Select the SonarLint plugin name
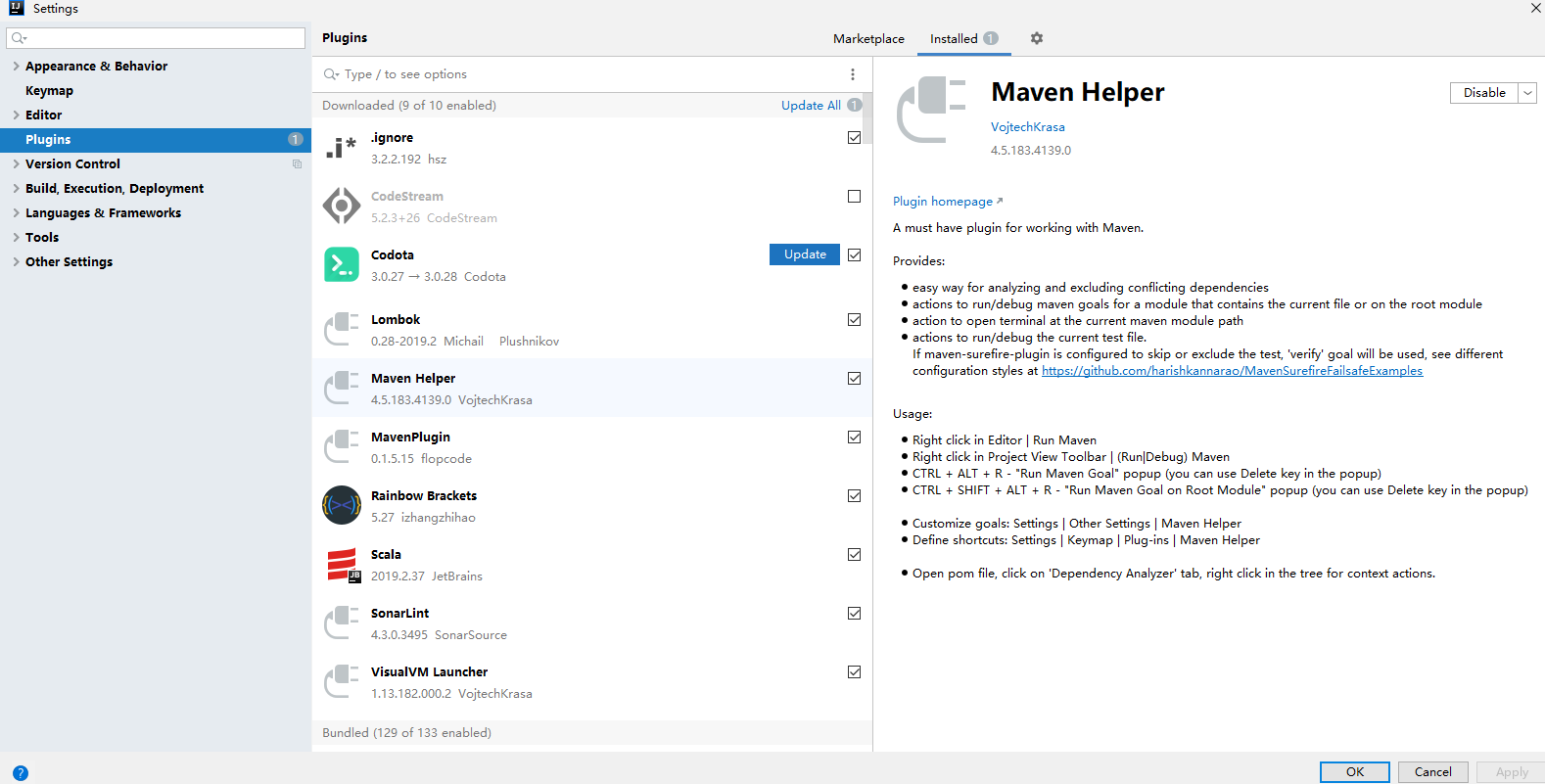This screenshot has height=784, width=1545. point(399,614)
